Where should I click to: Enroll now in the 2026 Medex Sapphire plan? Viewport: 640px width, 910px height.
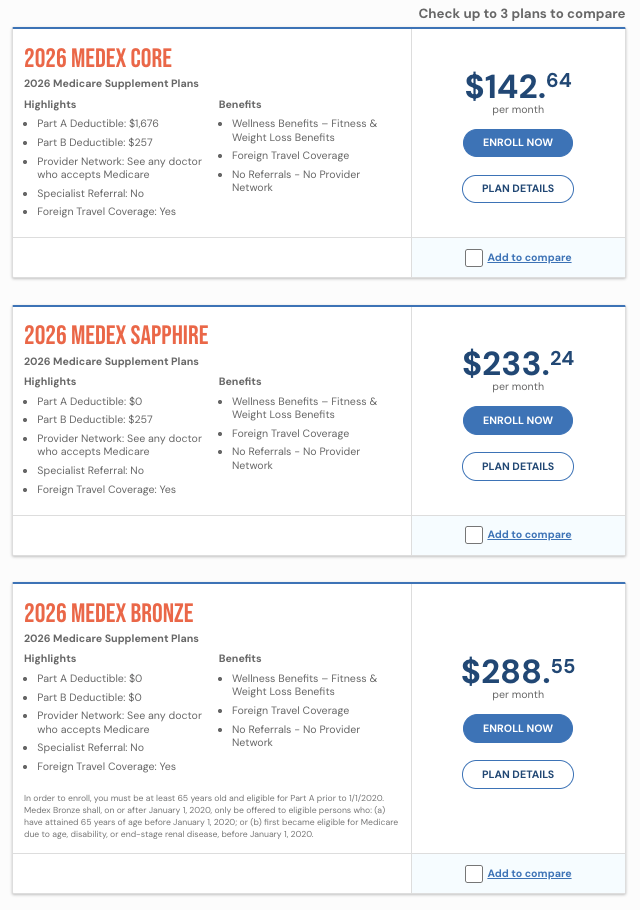click(517, 421)
